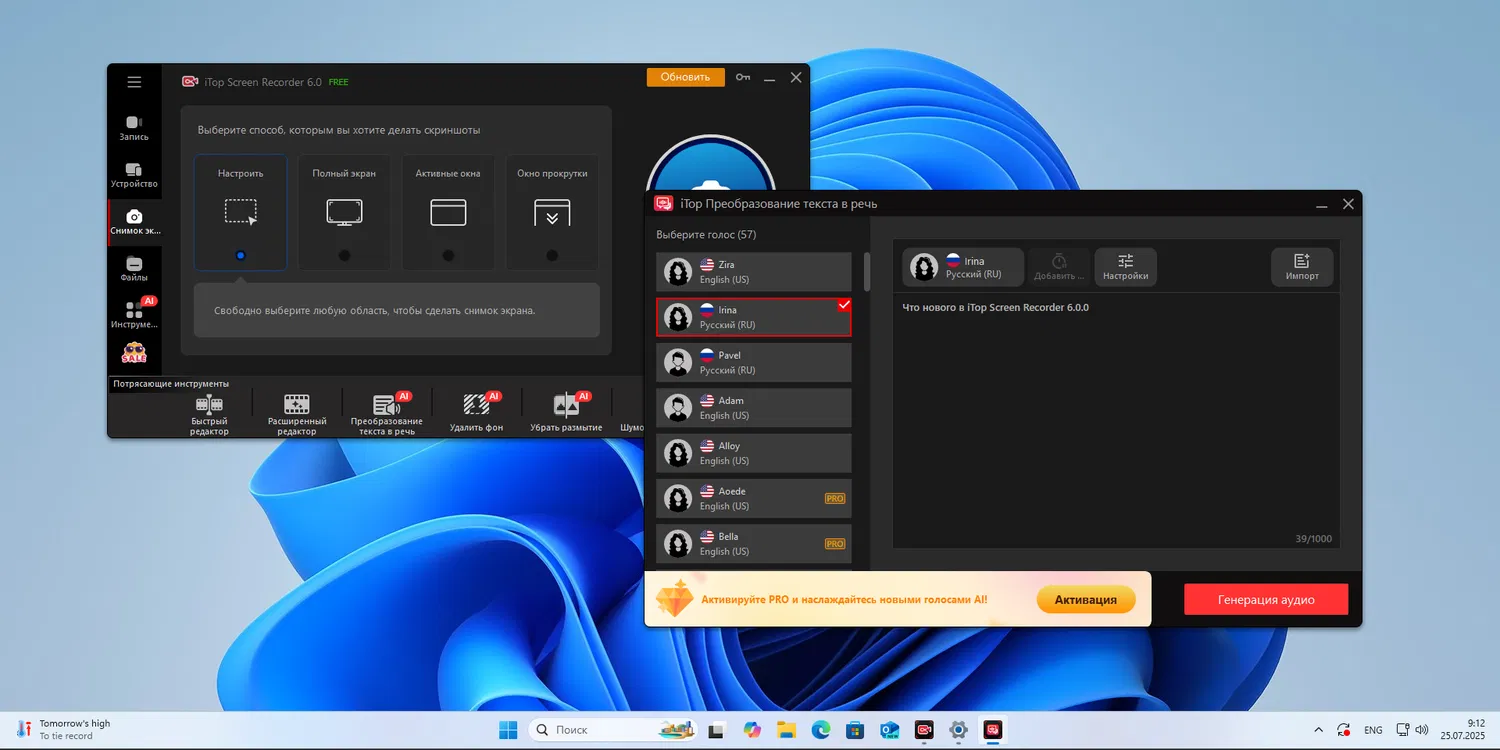Open the hamburger menu in iTop Screen Recorder
The image size is (1500, 750).
click(x=134, y=82)
